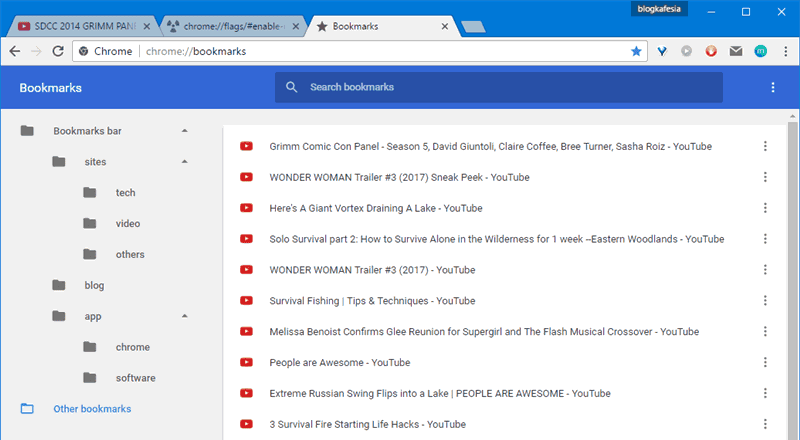Select the sites folder label
The width and height of the screenshot is (800, 440).
pos(95,162)
